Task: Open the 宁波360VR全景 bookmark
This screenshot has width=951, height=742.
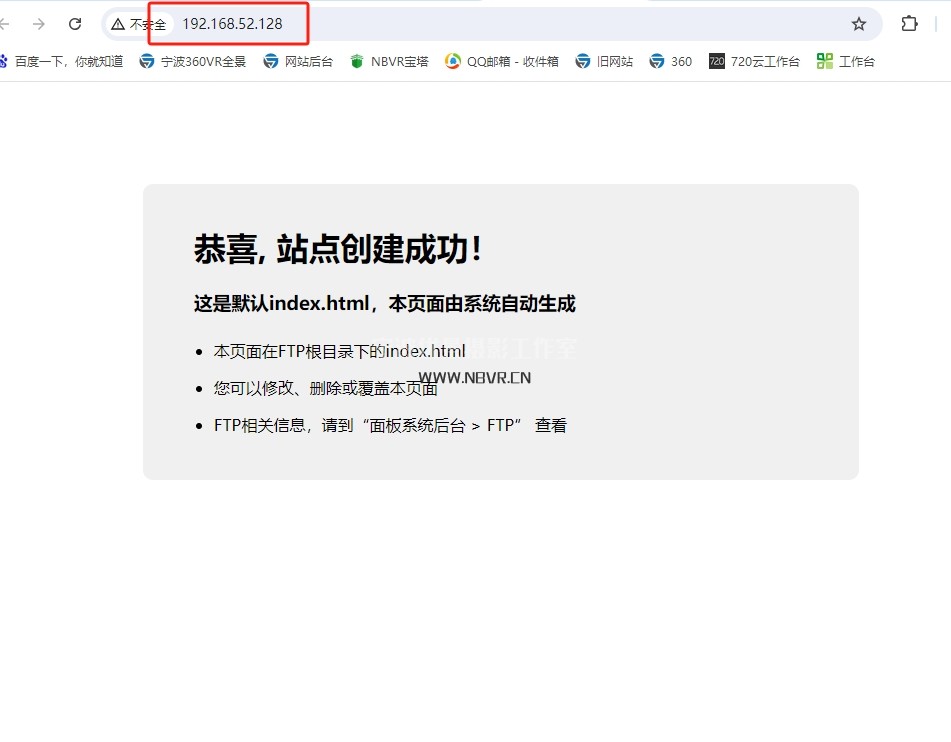Action: [x=193, y=61]
